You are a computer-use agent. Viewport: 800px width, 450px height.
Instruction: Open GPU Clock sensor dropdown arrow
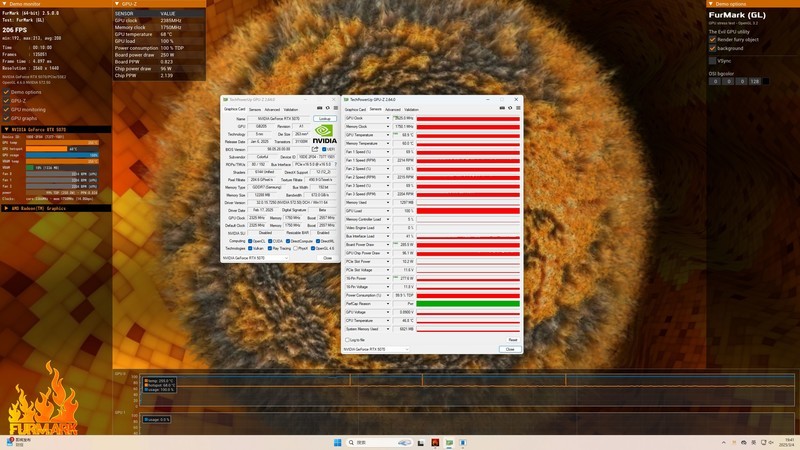click(388, 118)
